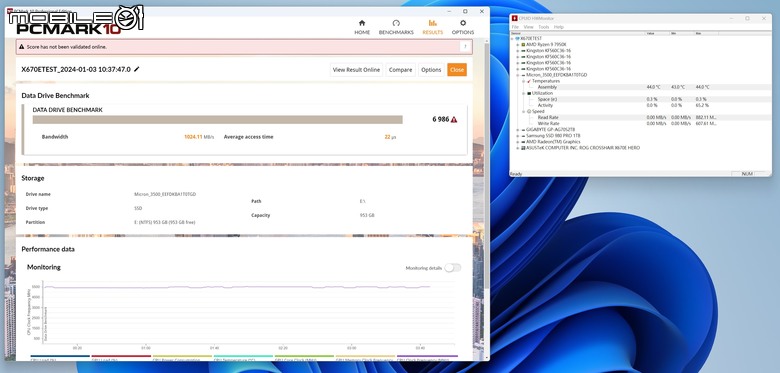This screenshot has height=373, width=780.
Task: Click the red warning icon beside score 6 986
Action: click(x=454, y=120)
